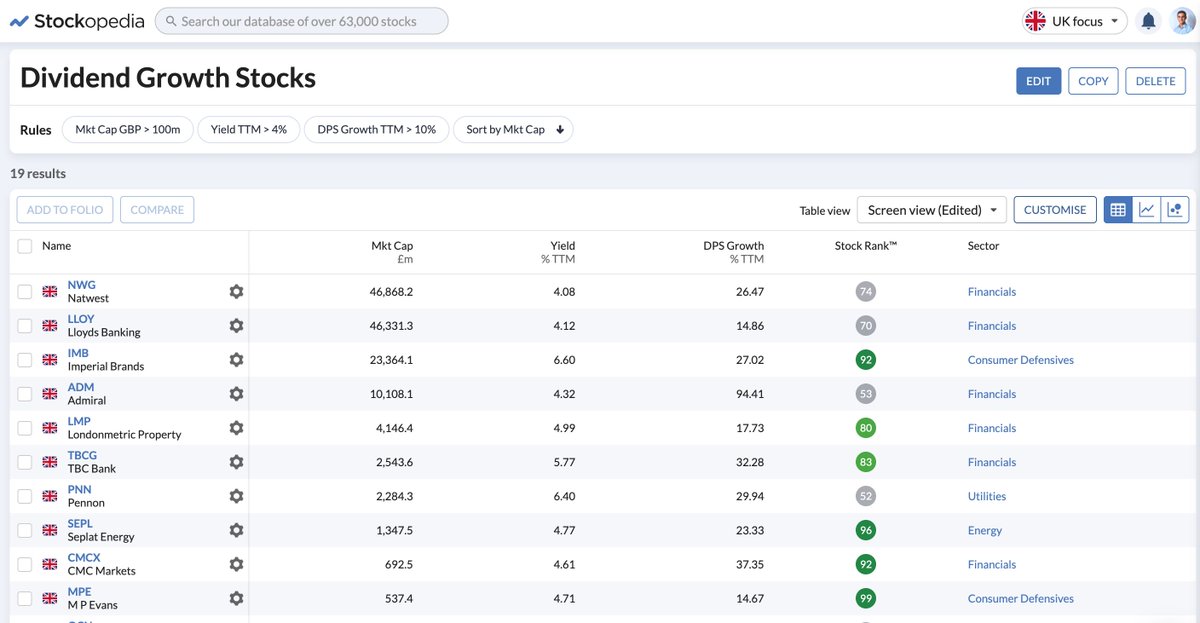Open gear settings for M P Evans row
The width and height of the screenshot is (1200, 623).
tap(236, 598)
